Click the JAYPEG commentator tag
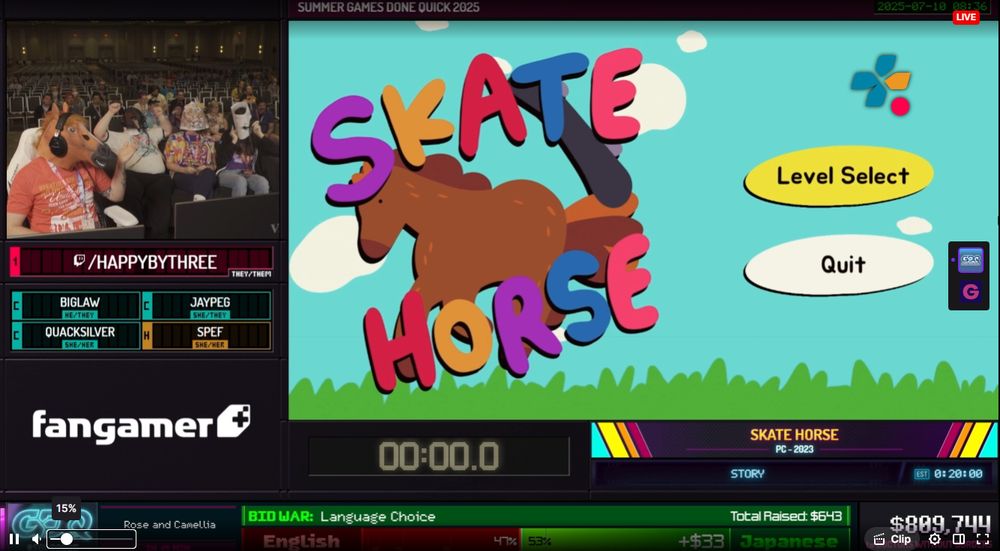Image resolution: width=1000 pixels, height=551 pixels. 207,305
